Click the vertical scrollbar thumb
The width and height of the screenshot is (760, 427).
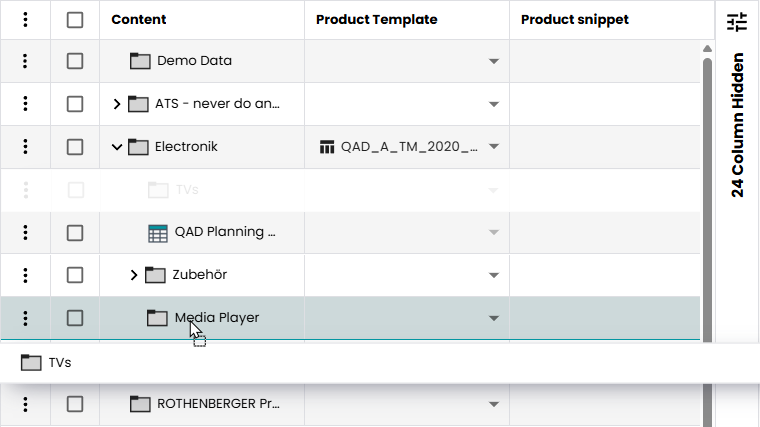pos(707,230)
